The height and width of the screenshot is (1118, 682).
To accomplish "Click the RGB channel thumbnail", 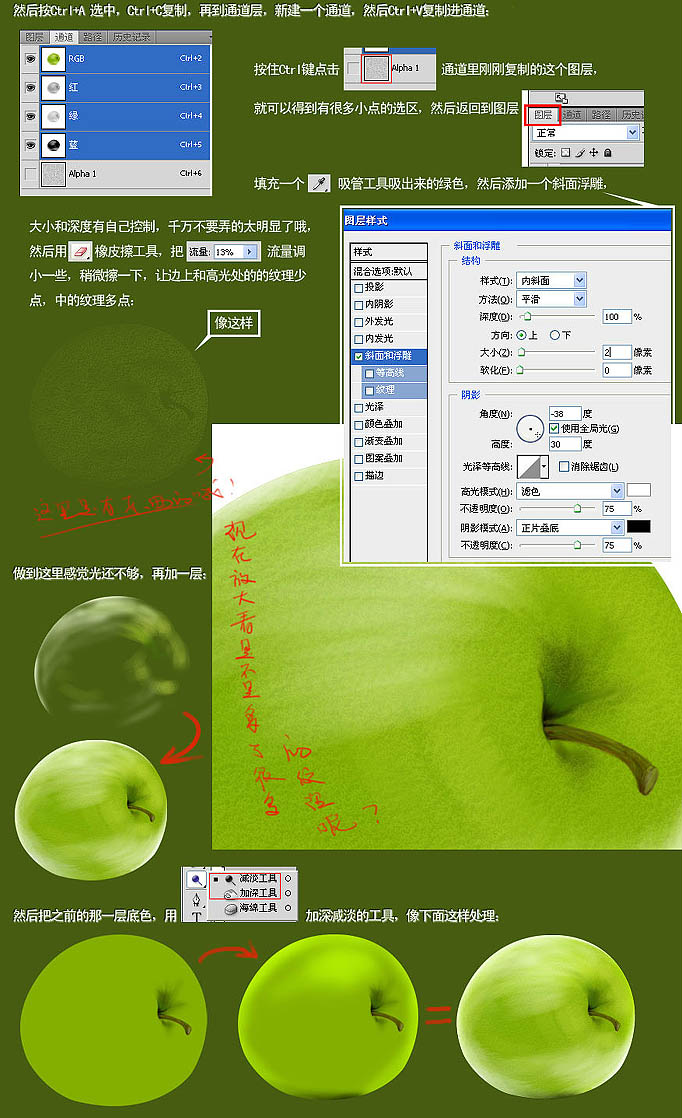I will tap(53, 59).
